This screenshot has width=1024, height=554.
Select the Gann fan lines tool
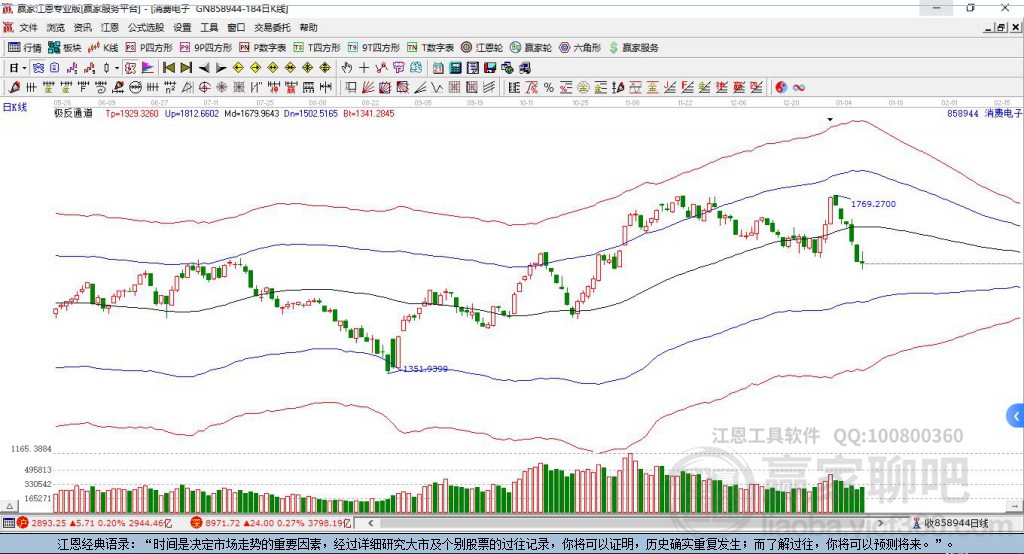[x=368, y=87]
